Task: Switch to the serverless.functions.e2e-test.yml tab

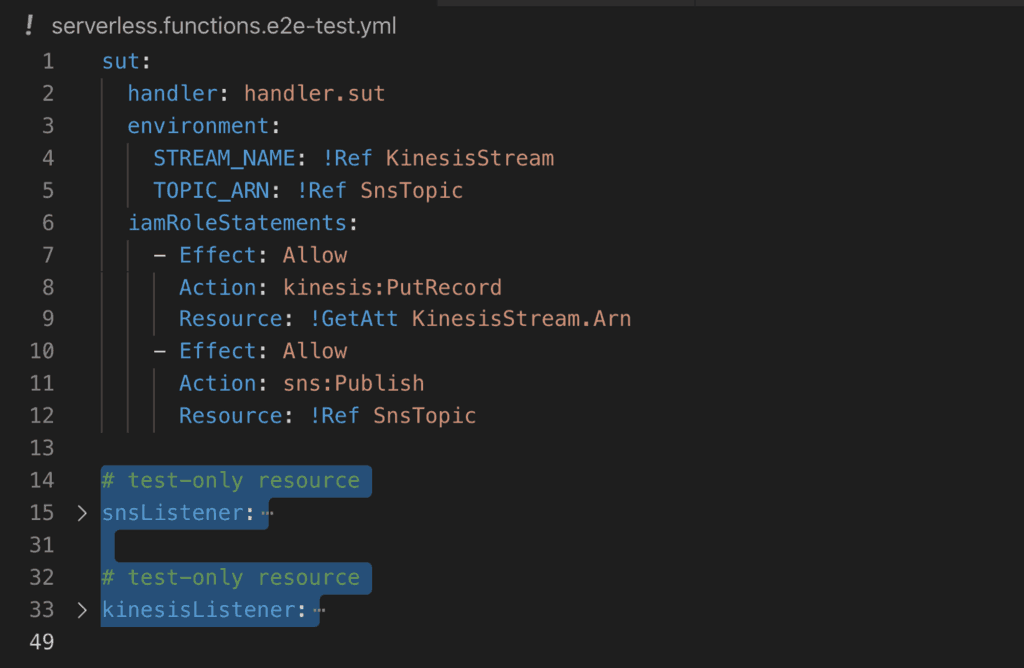Action: click(223, 26)
